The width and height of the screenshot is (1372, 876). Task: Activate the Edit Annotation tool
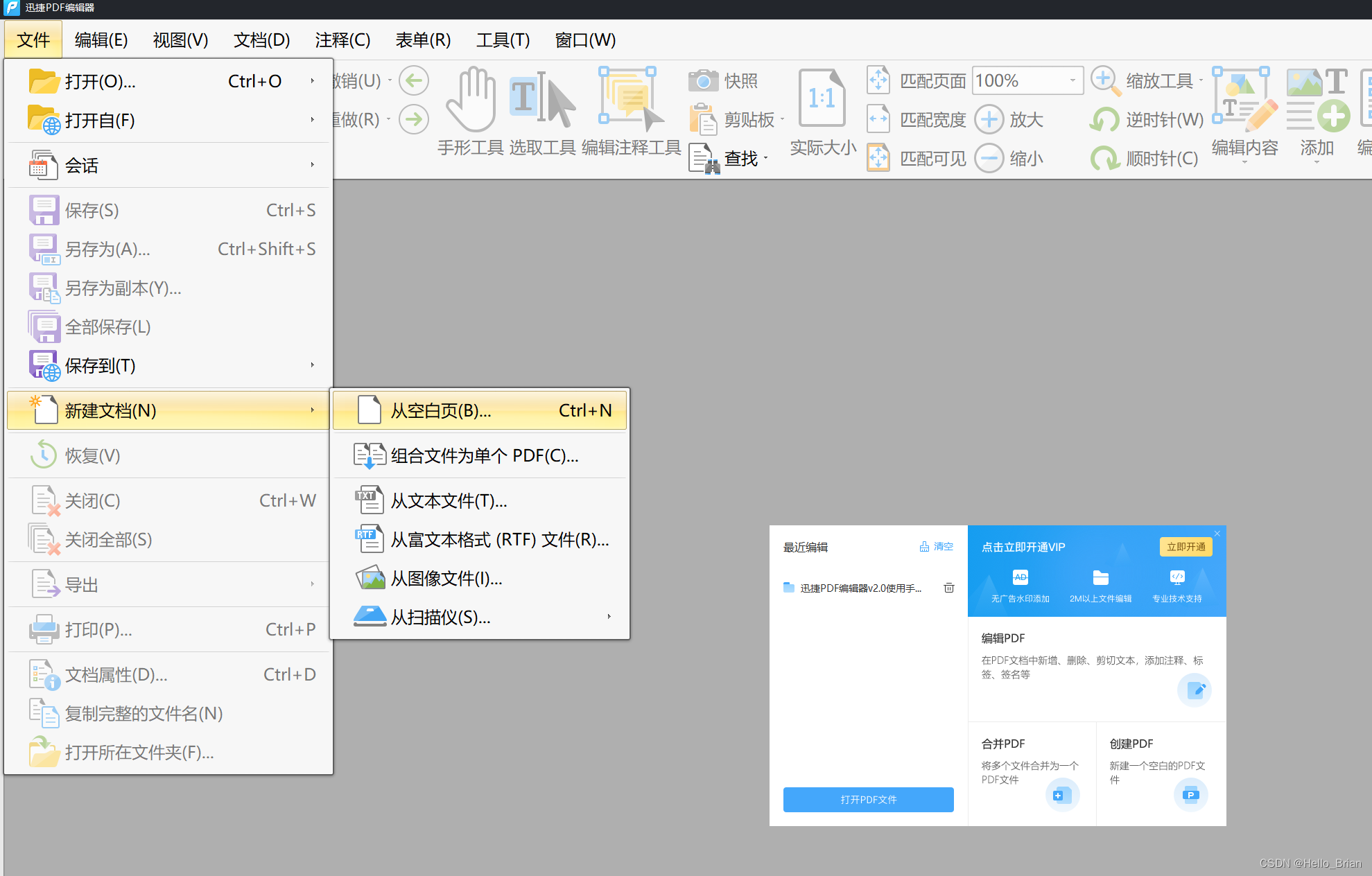point(631,100)
